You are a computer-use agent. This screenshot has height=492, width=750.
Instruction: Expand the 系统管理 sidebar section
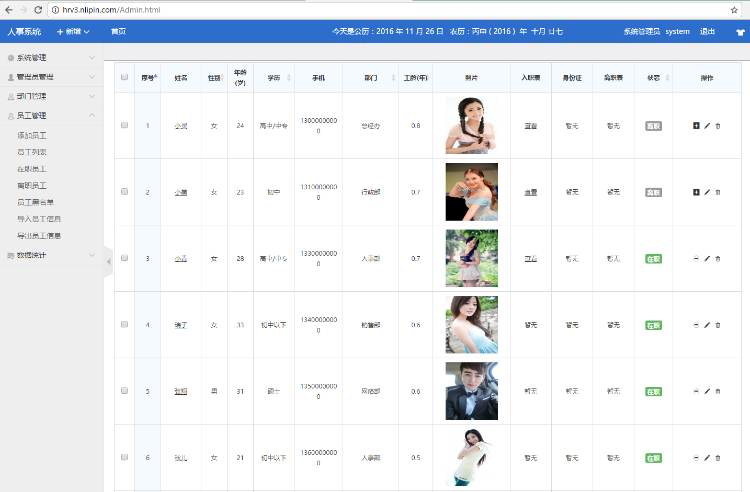pos(52,57)
